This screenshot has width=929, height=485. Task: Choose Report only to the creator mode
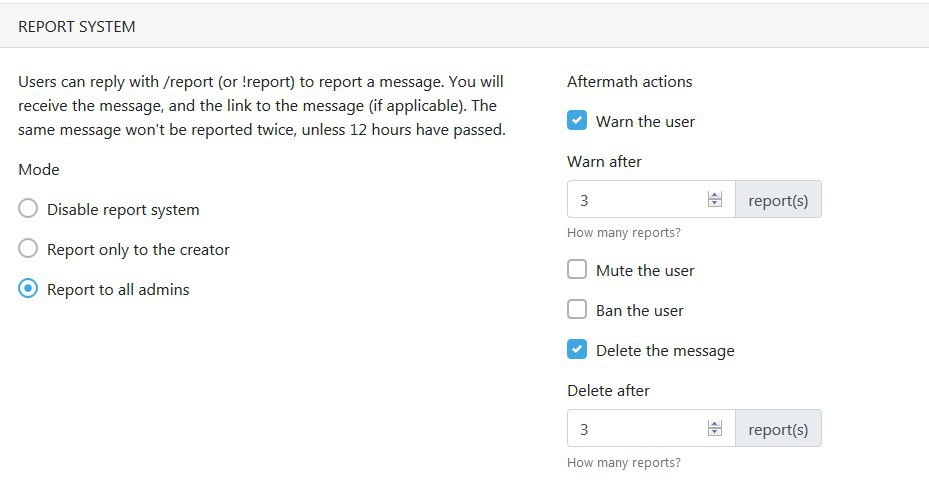(28, 249)
